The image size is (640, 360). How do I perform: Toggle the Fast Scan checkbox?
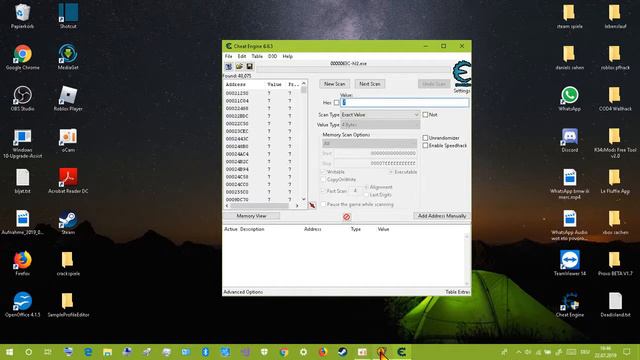324,191
